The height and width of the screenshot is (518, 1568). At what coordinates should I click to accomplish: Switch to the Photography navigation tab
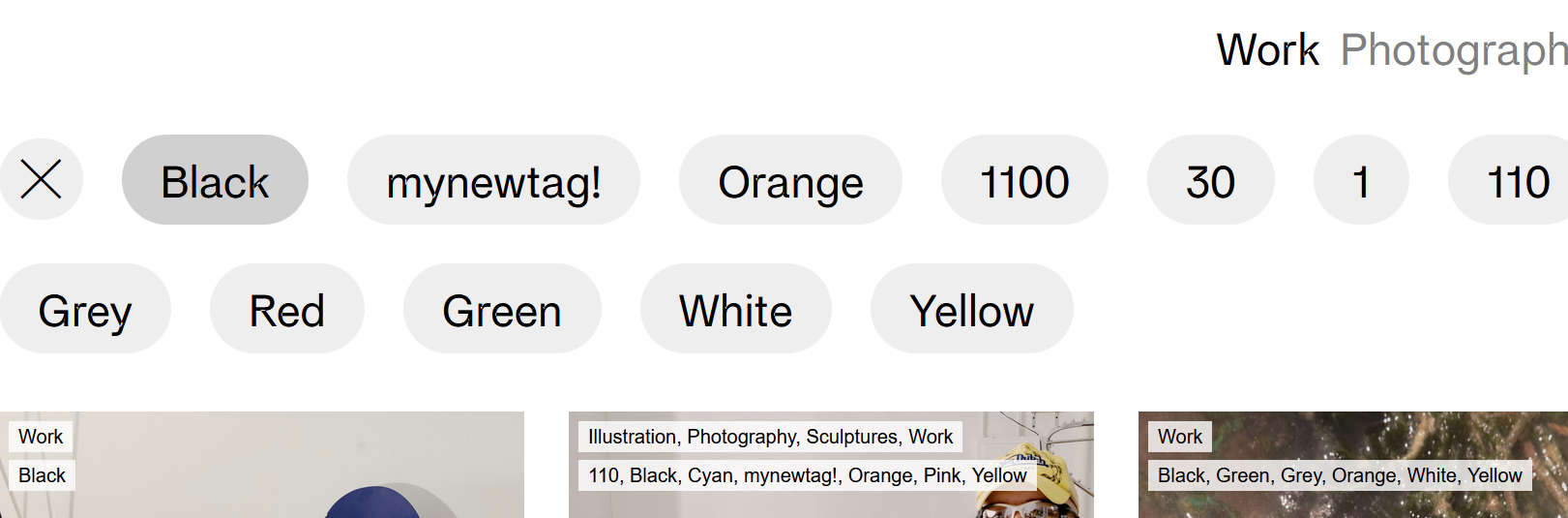point(1453,49)
